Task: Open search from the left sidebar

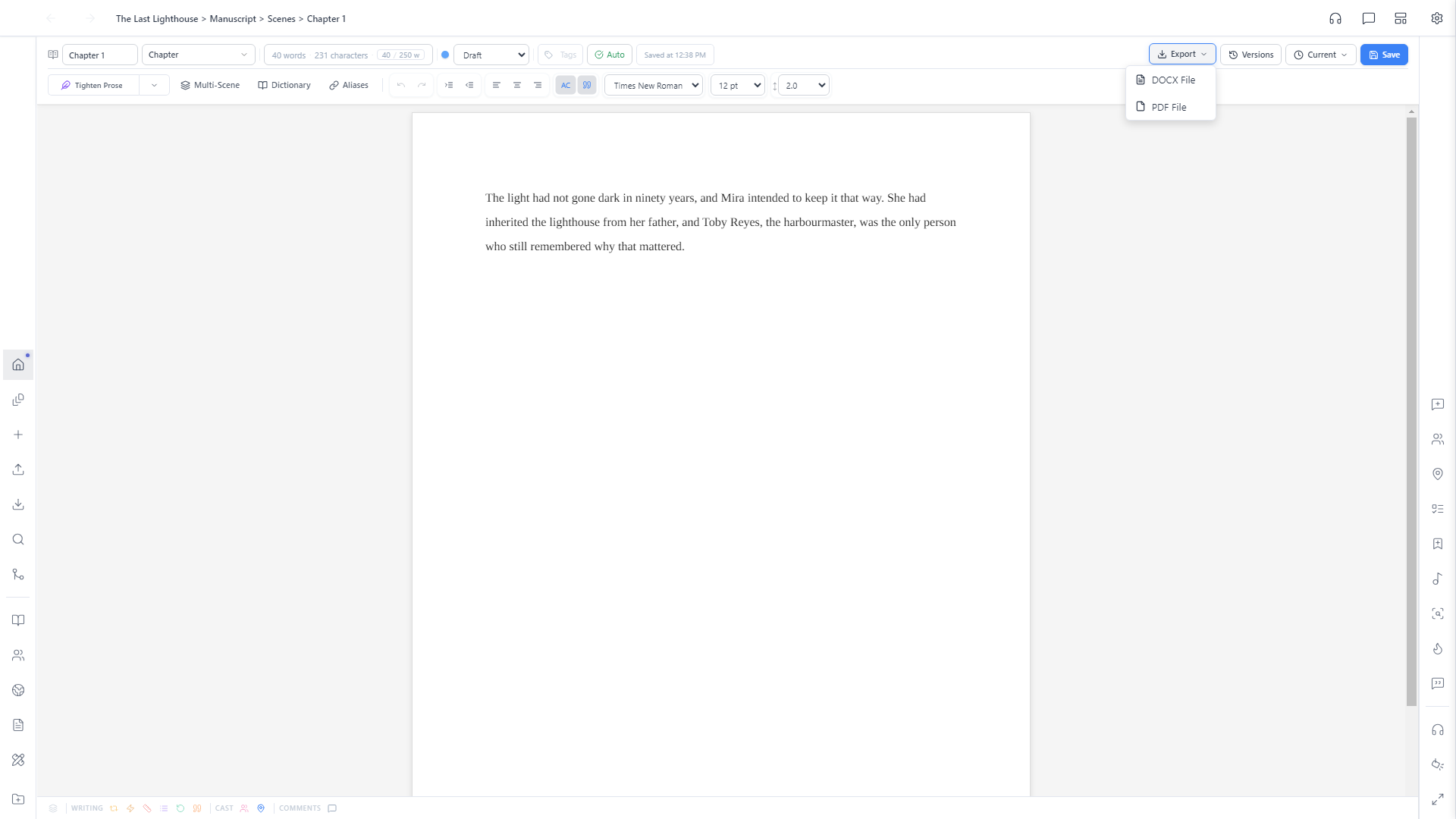Action: 18,539
